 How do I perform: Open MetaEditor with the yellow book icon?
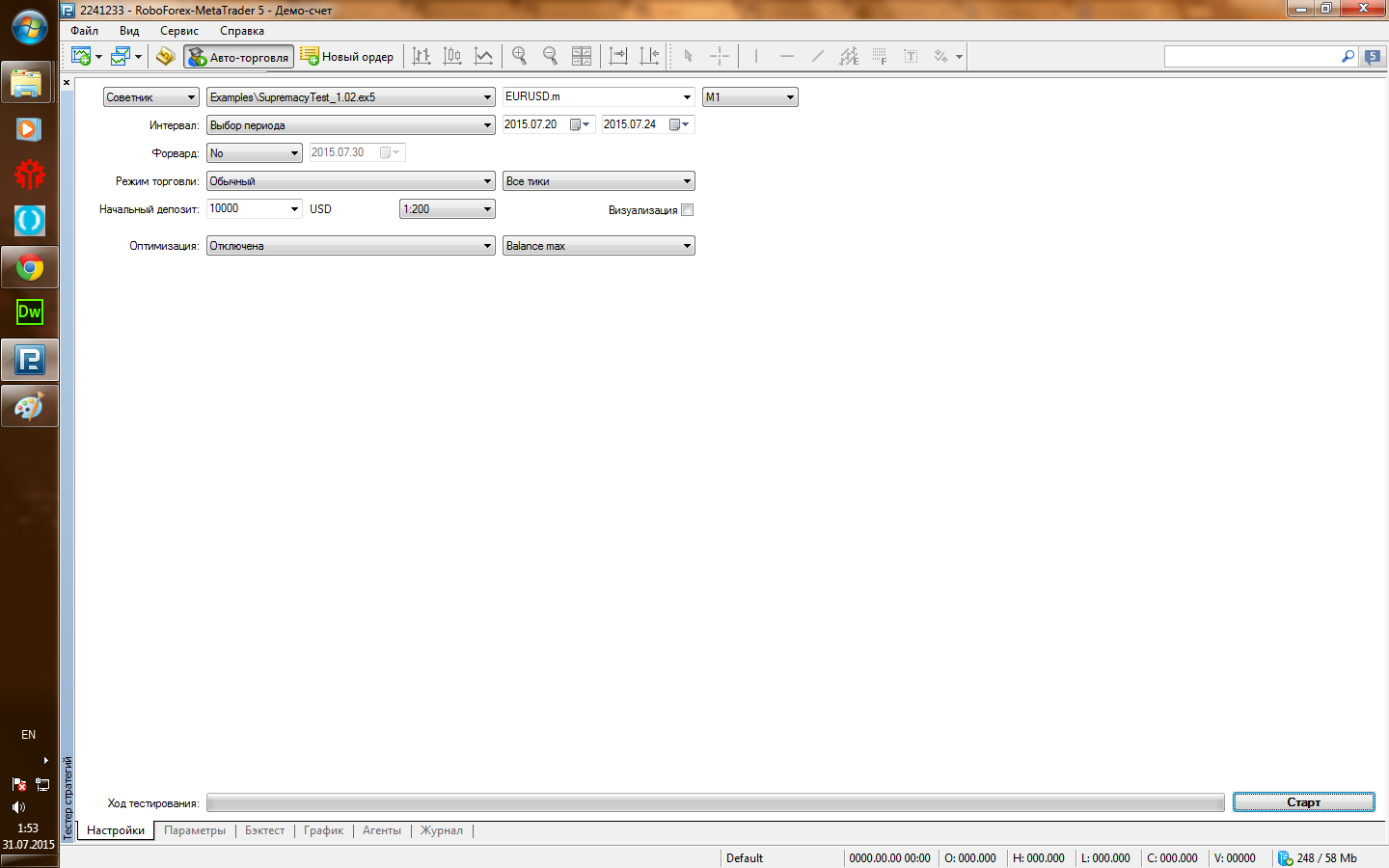(x=166, y=57)
